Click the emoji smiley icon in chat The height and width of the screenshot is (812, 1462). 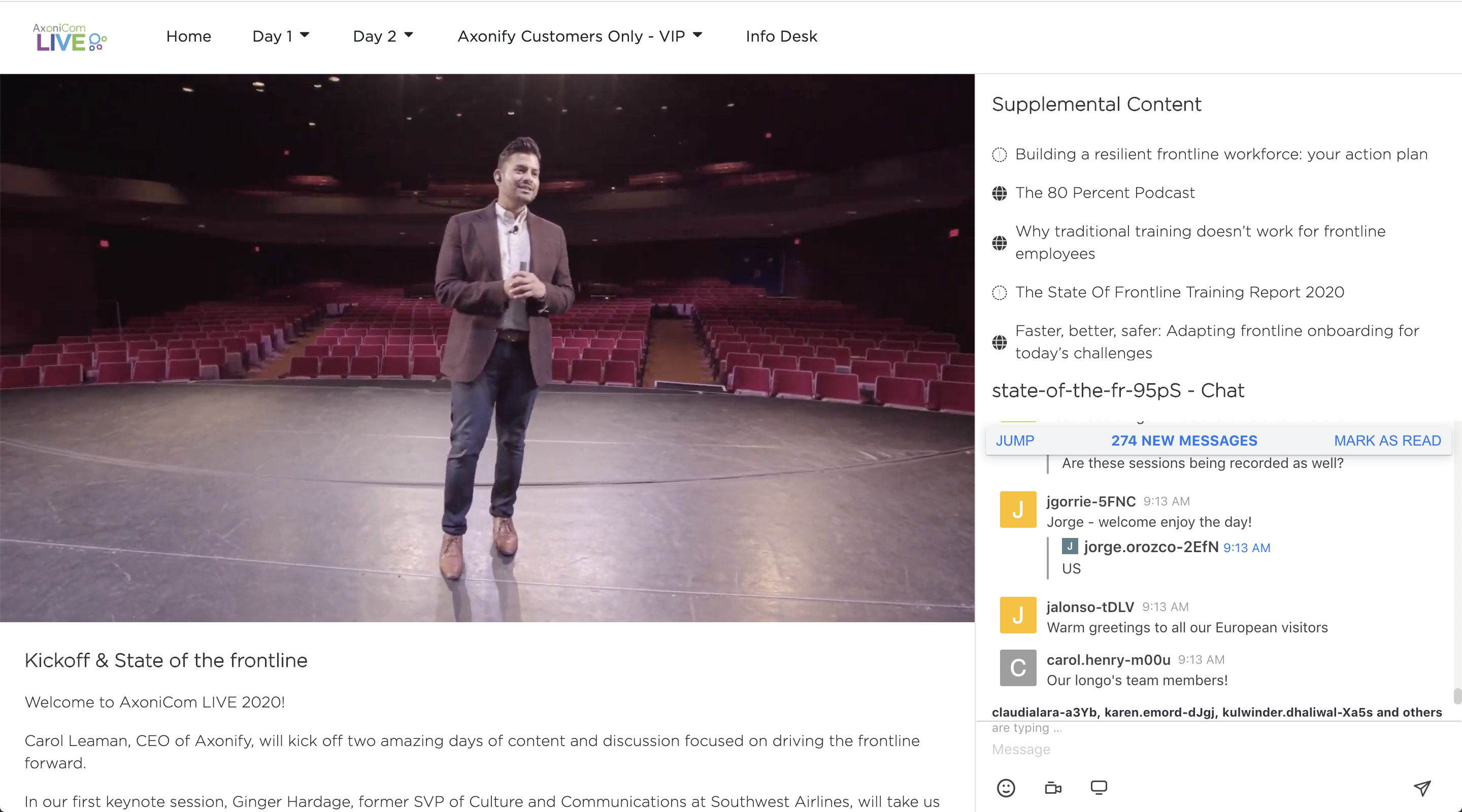click(x=1006, y=788)
